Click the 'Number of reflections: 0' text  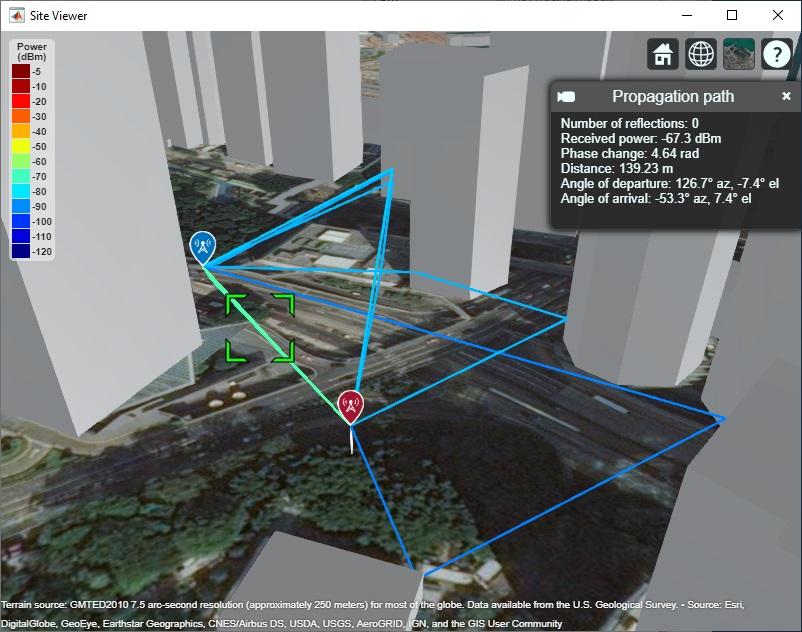(630, 124)
